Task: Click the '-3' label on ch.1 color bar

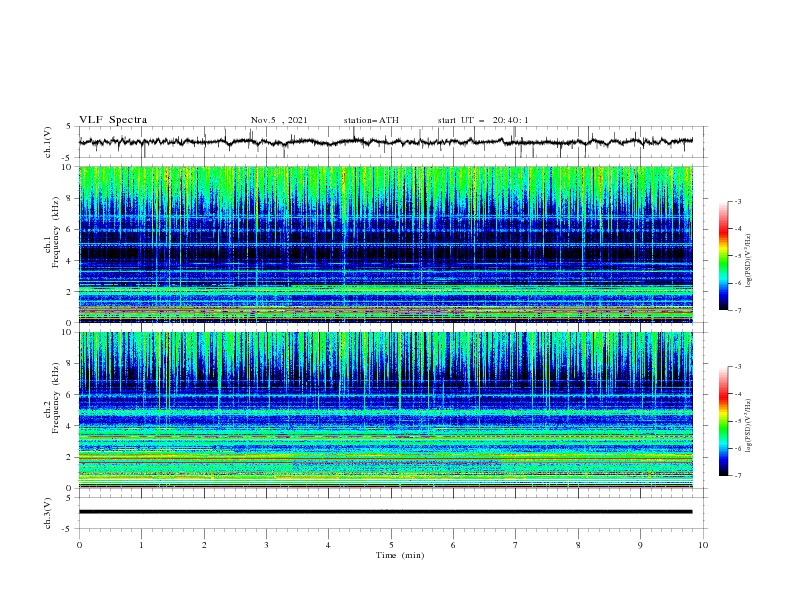Action: pos(737,201)
